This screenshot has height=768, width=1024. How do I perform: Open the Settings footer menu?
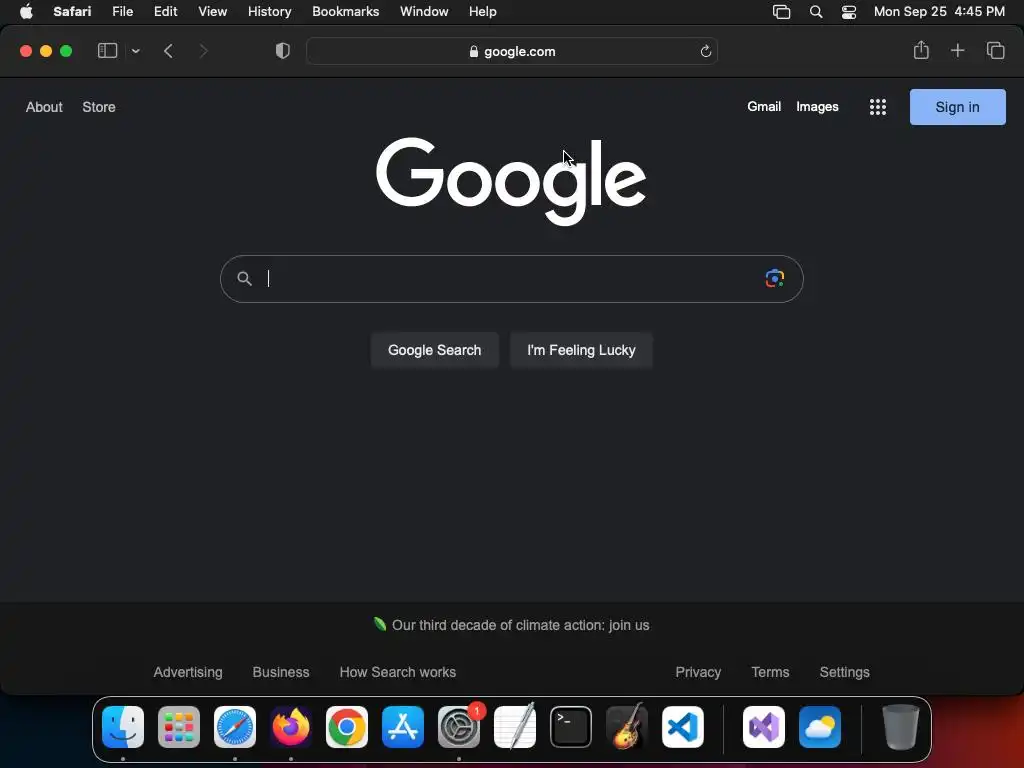[x=844, y=672]
